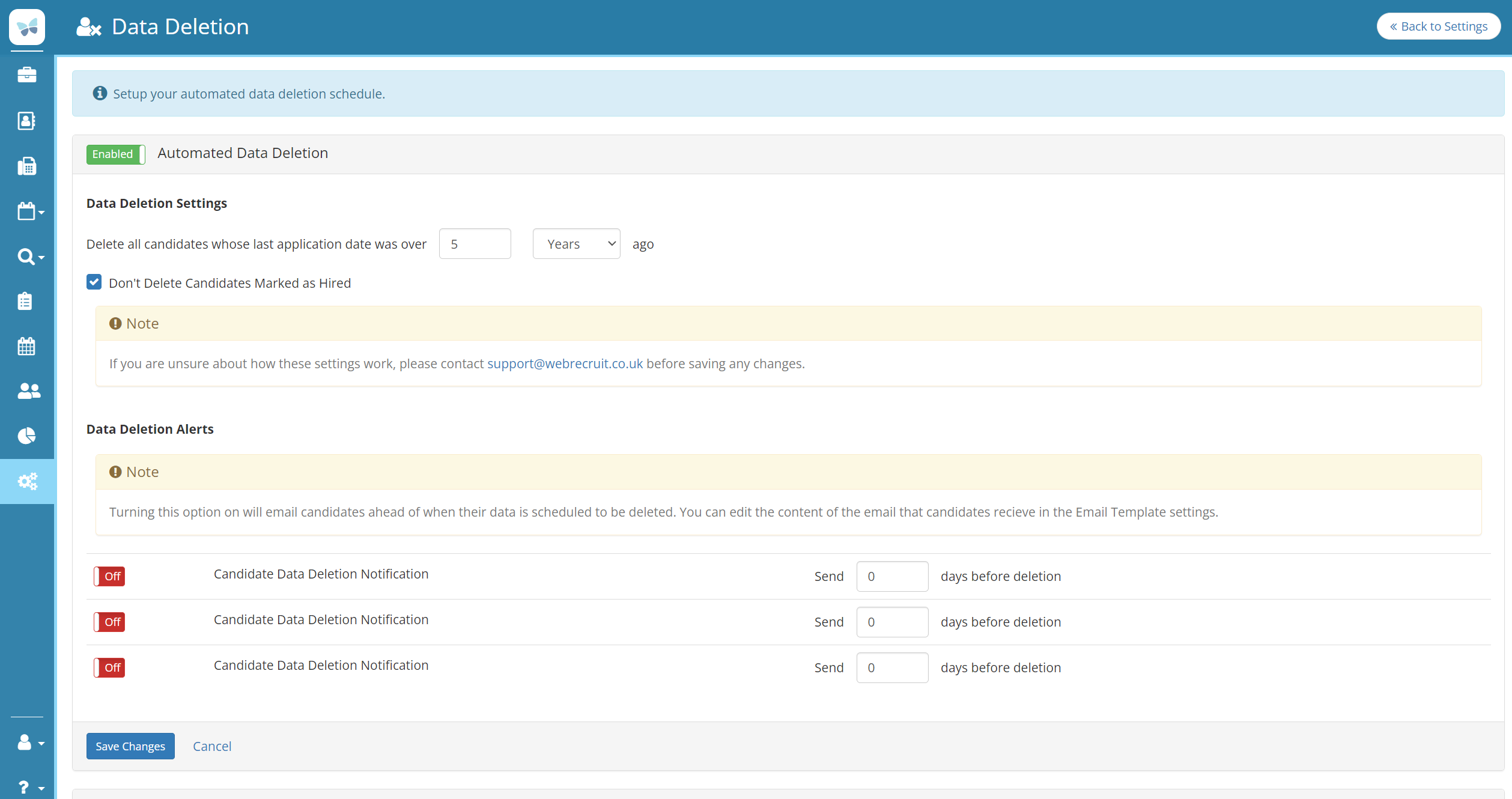Open the Years time unit dropdown
The height and width of the screenshot is (799, 1512).
pos(576,244)
